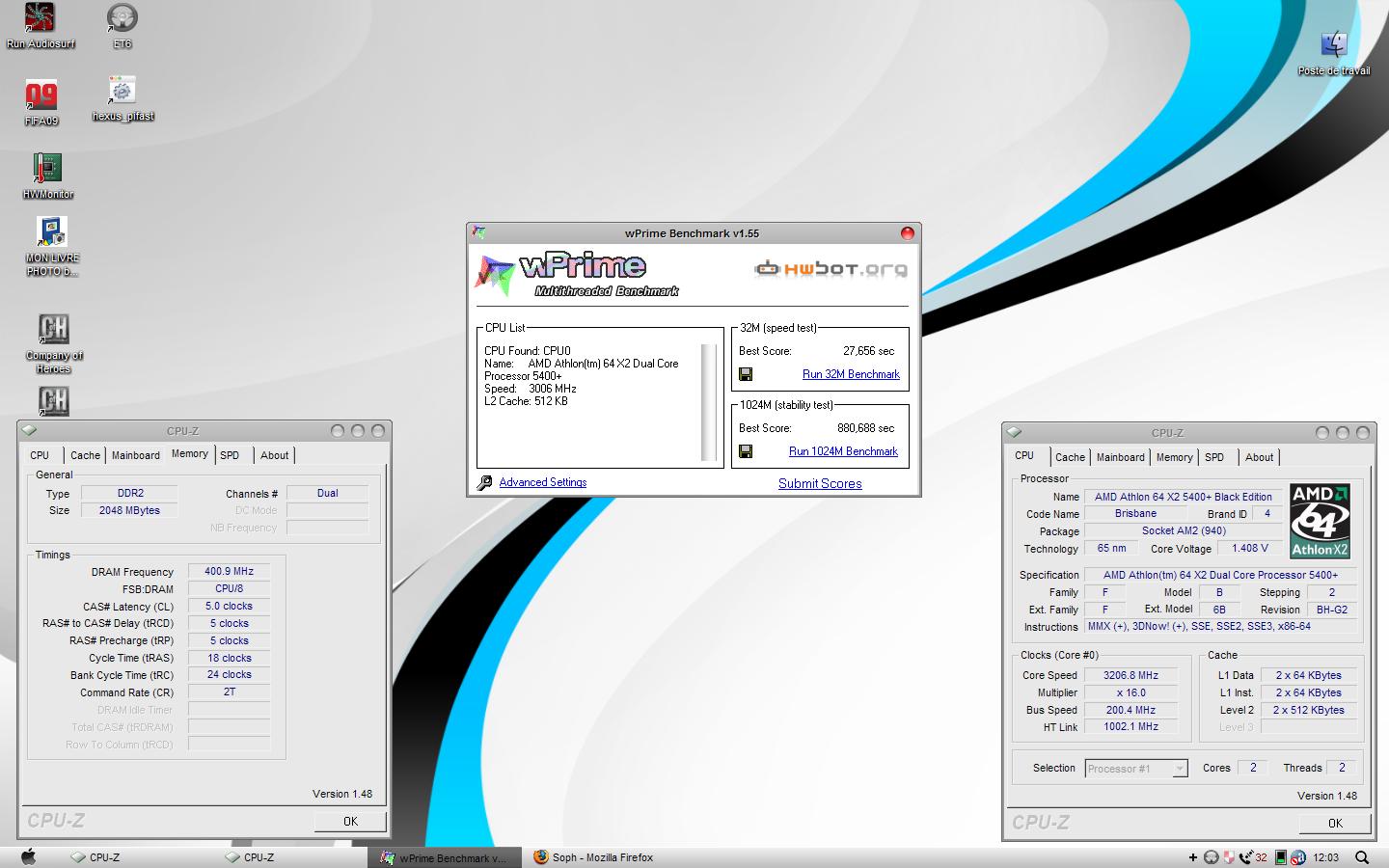Click the floppy save icon for 32M score
Viewport: 1389px width, 868px height.
[746, 374]
